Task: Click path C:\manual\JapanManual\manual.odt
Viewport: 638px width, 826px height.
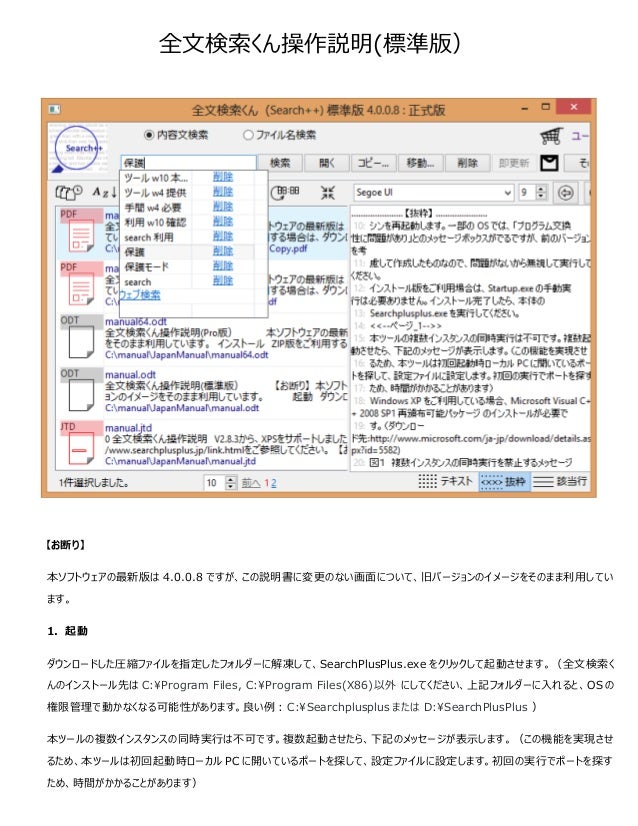Action: tap(182, 408)
